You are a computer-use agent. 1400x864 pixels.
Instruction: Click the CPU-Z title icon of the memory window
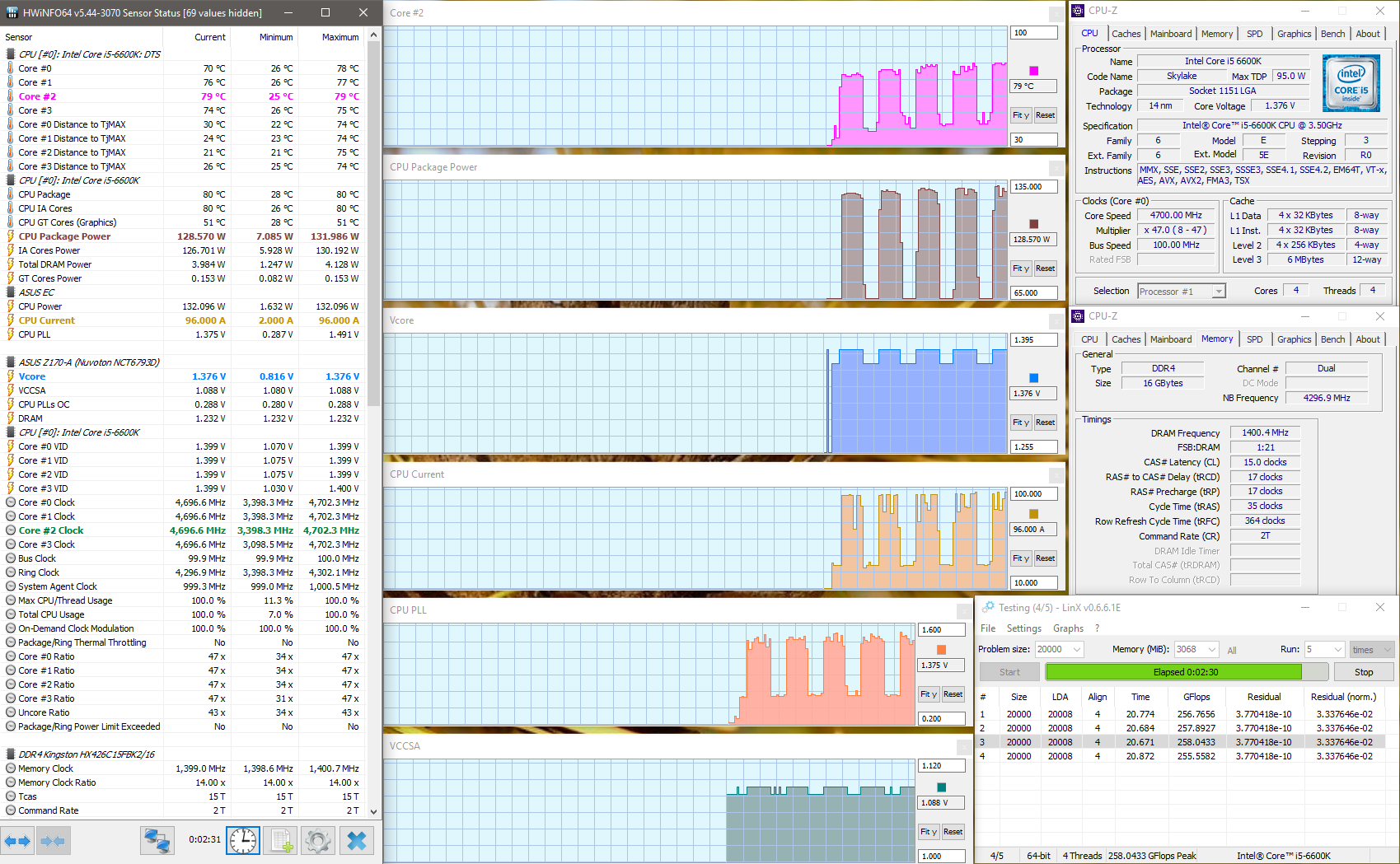[x=1078, y=316]
